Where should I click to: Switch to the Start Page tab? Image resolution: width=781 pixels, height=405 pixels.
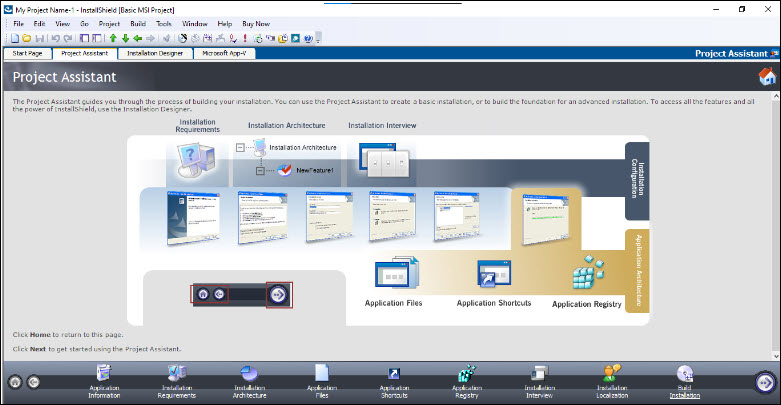[27, 53]
